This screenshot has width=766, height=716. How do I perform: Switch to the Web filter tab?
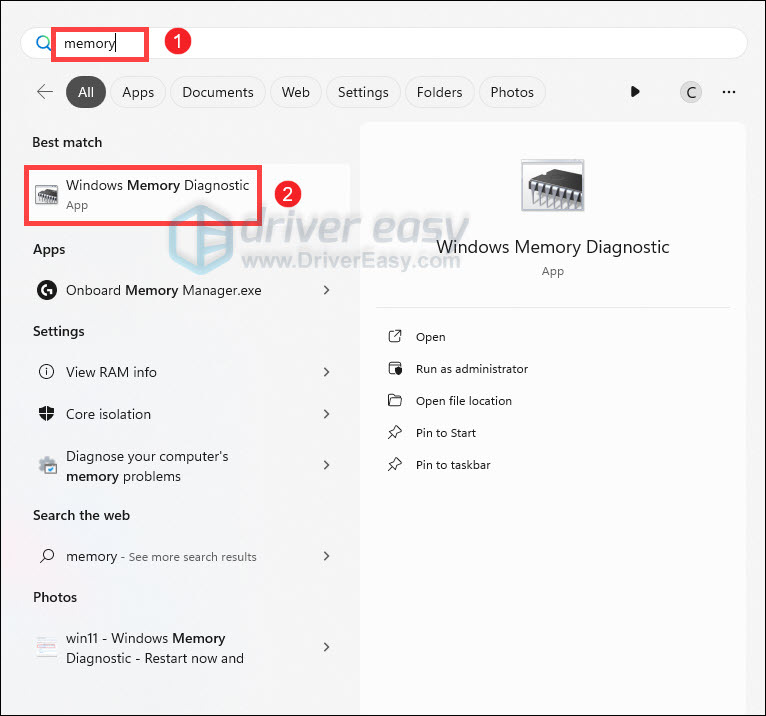(296, 92)
